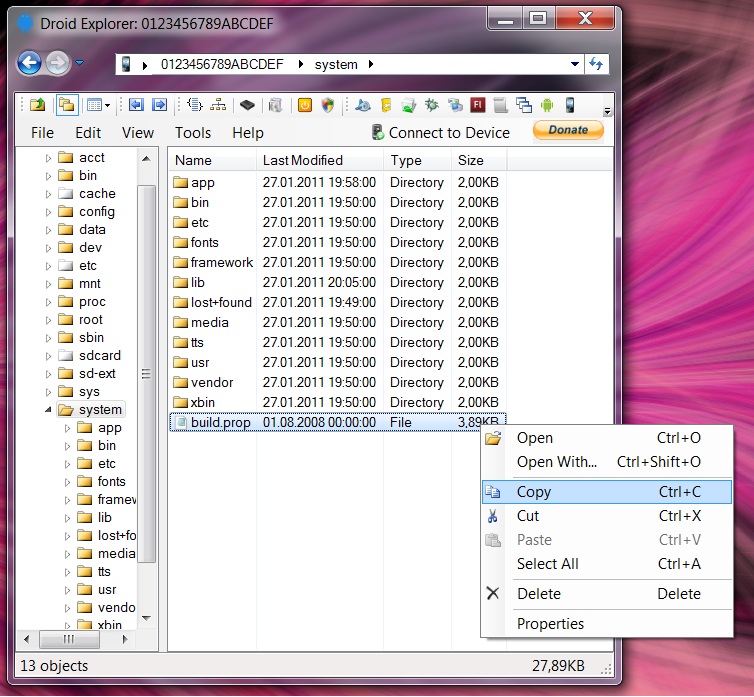Click the green bug debug toolbar icon
Screen dimensions: 754x697
tap(431, 104)
